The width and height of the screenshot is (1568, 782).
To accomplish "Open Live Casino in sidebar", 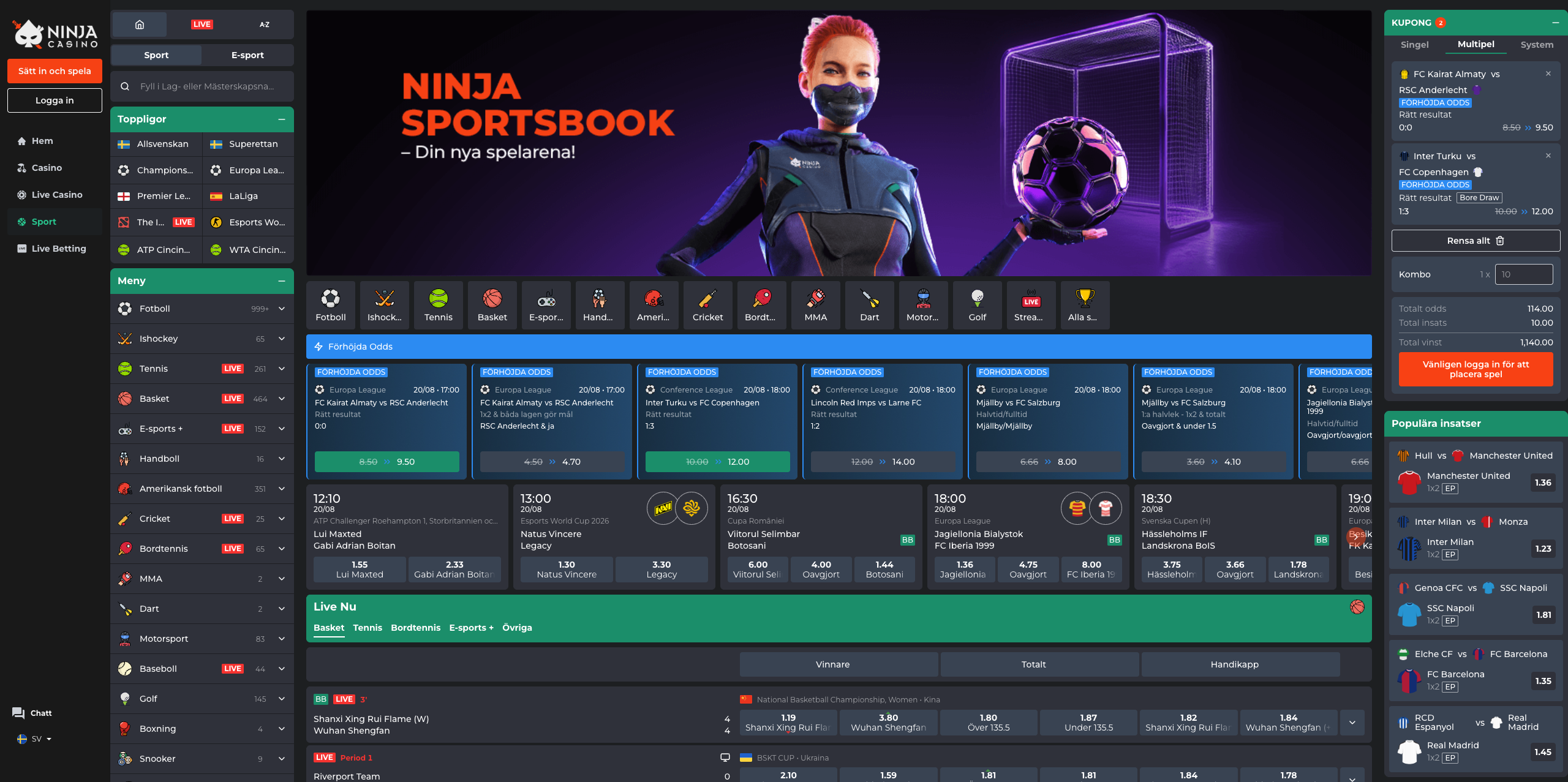I will click(55, 195).
